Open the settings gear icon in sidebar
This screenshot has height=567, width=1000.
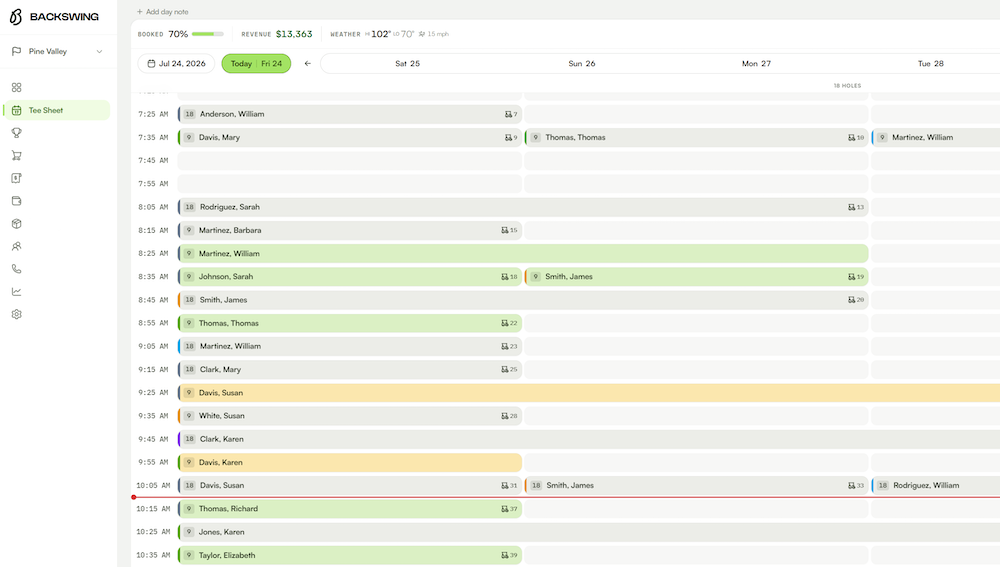click(x=17, y=314)
